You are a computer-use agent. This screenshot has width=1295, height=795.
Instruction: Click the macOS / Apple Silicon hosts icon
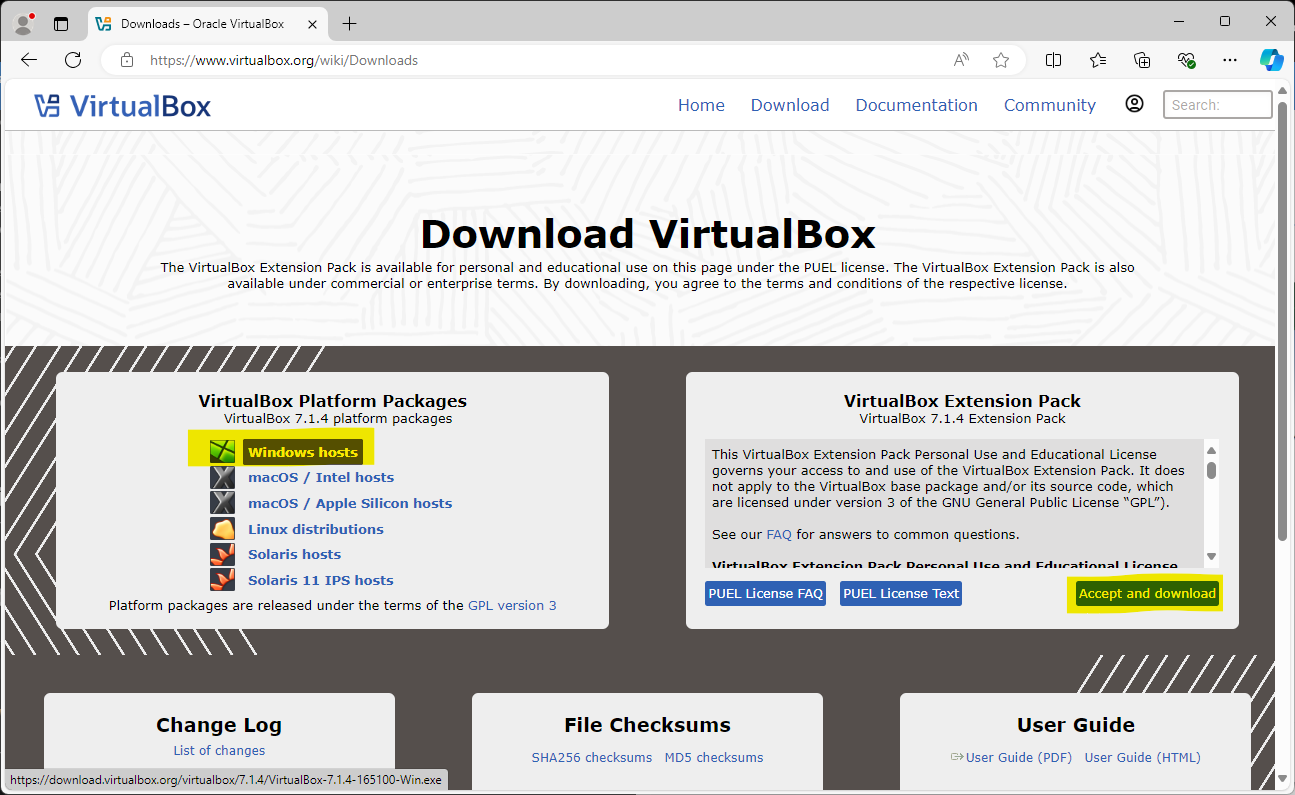222,502
